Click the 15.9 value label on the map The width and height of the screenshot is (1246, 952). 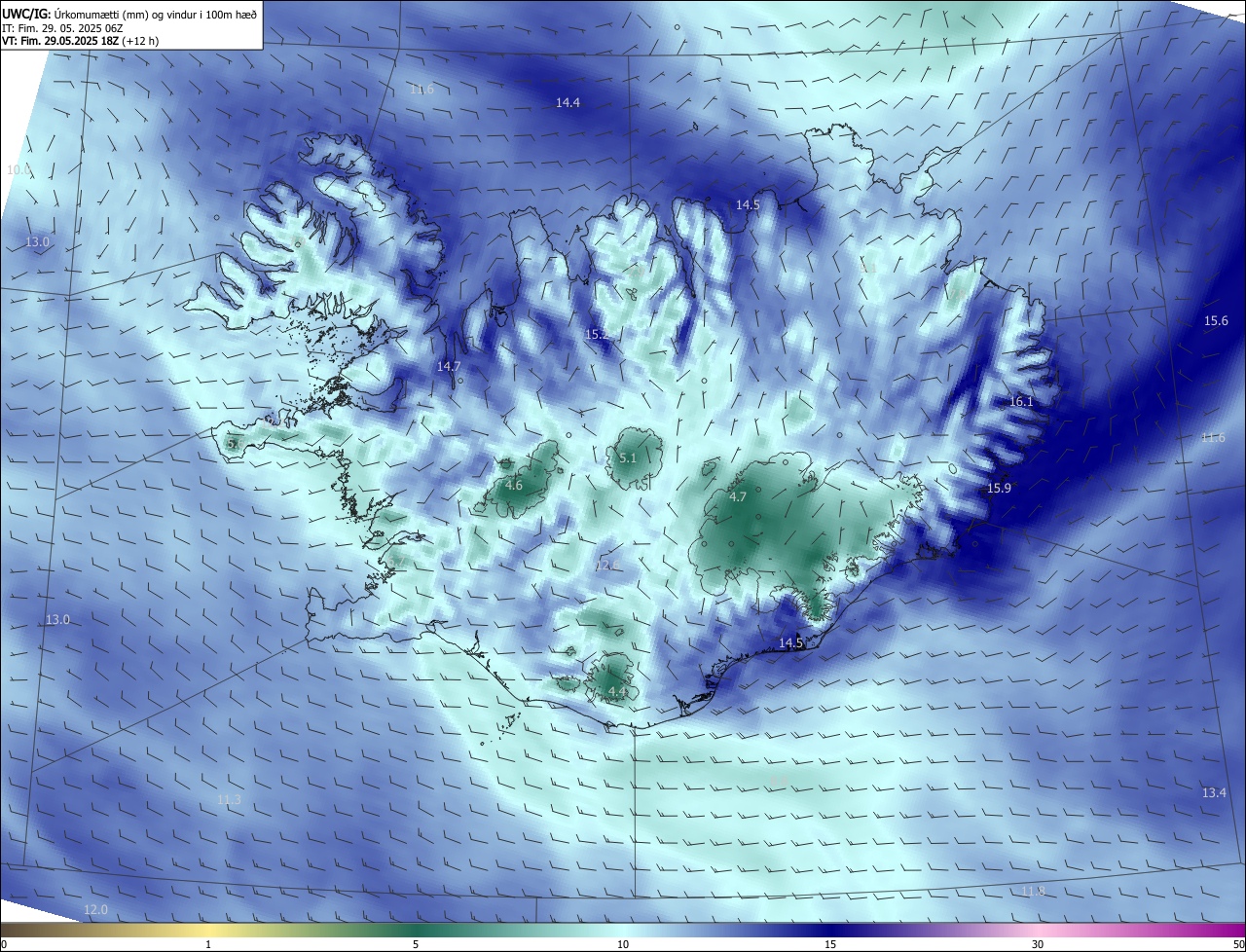999,489
